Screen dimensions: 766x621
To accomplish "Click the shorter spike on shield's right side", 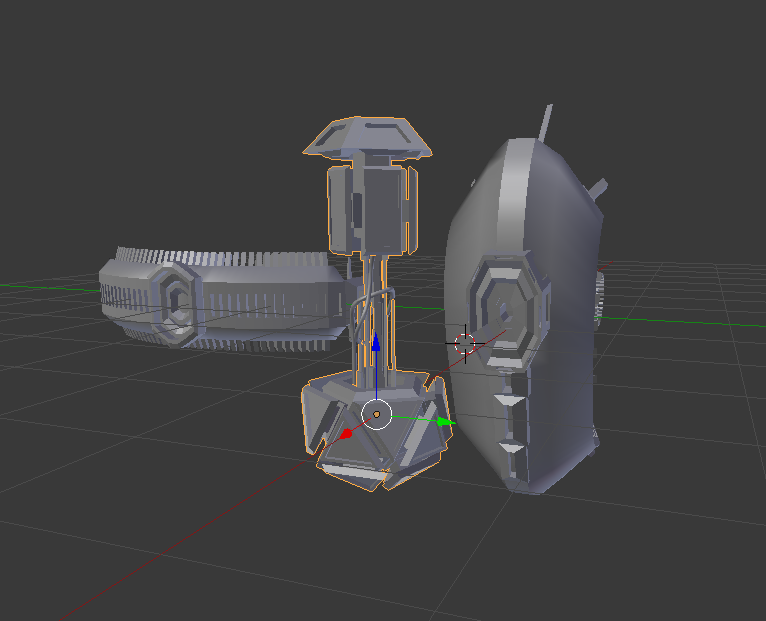I will point(598,188).
